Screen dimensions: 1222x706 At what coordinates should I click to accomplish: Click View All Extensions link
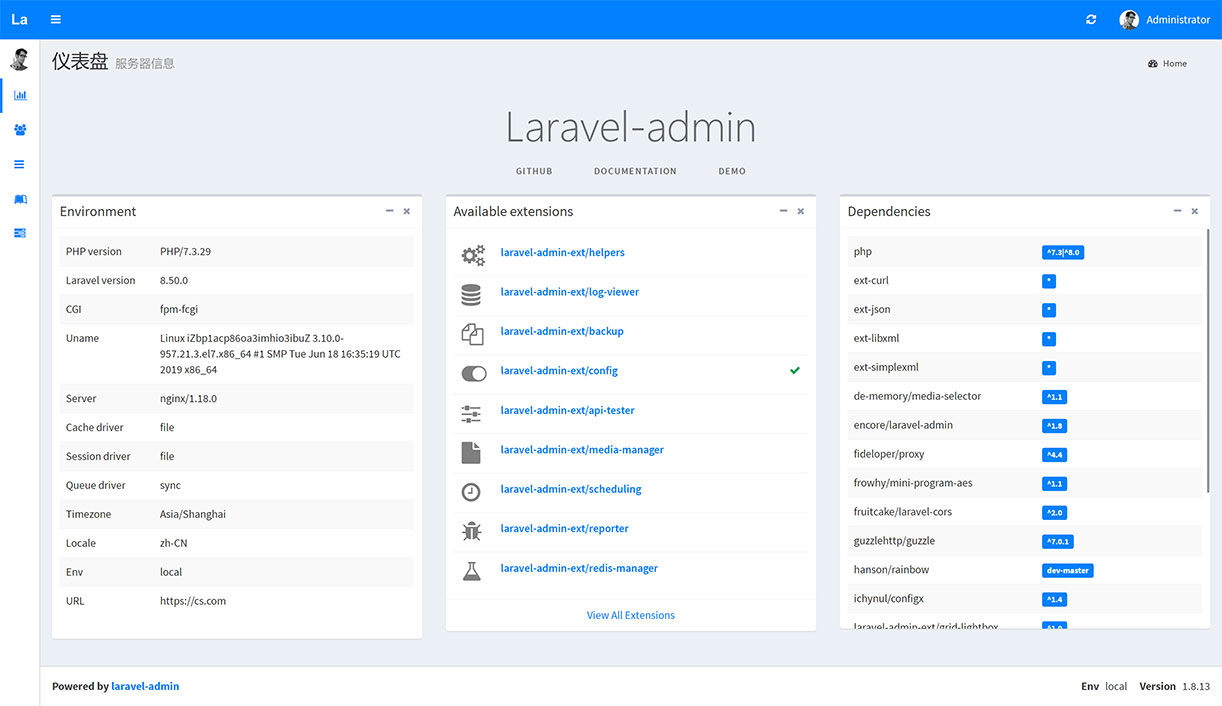click(630, 615)
